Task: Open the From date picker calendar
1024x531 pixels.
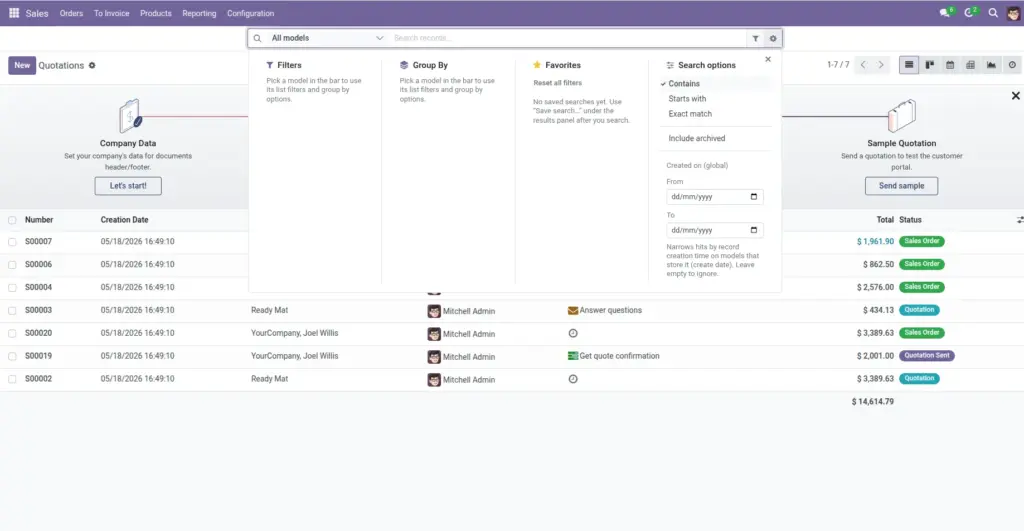Action: [754, 197]
